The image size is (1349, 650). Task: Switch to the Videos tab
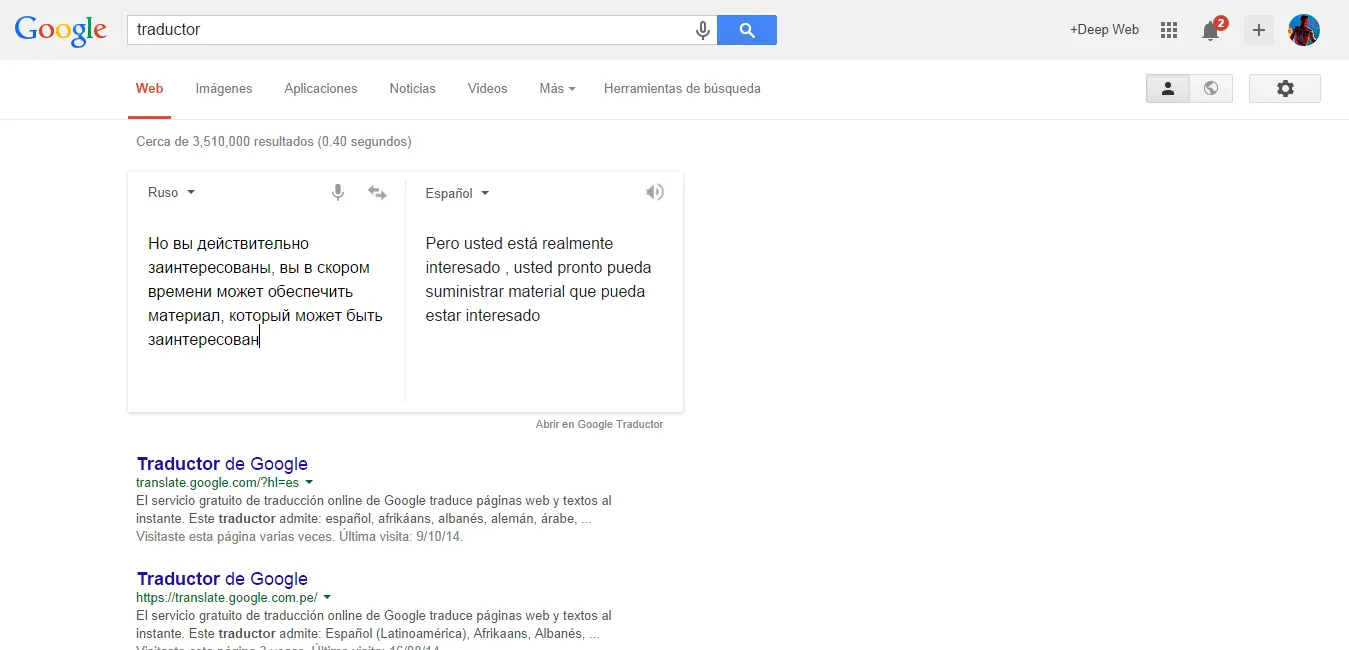(488, 88)
